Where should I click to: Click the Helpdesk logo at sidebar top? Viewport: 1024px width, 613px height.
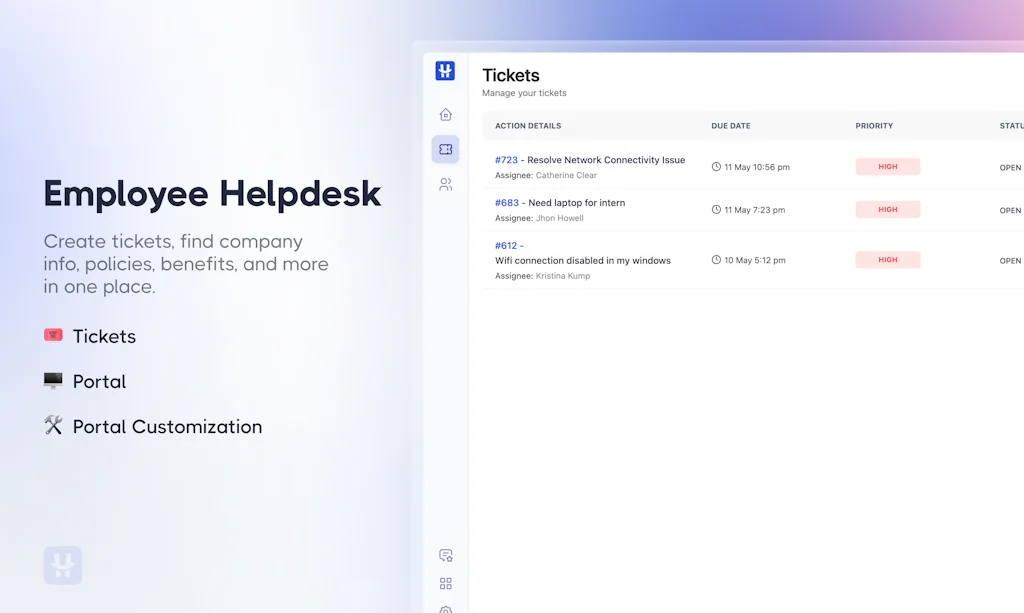(x=445, y=70)
